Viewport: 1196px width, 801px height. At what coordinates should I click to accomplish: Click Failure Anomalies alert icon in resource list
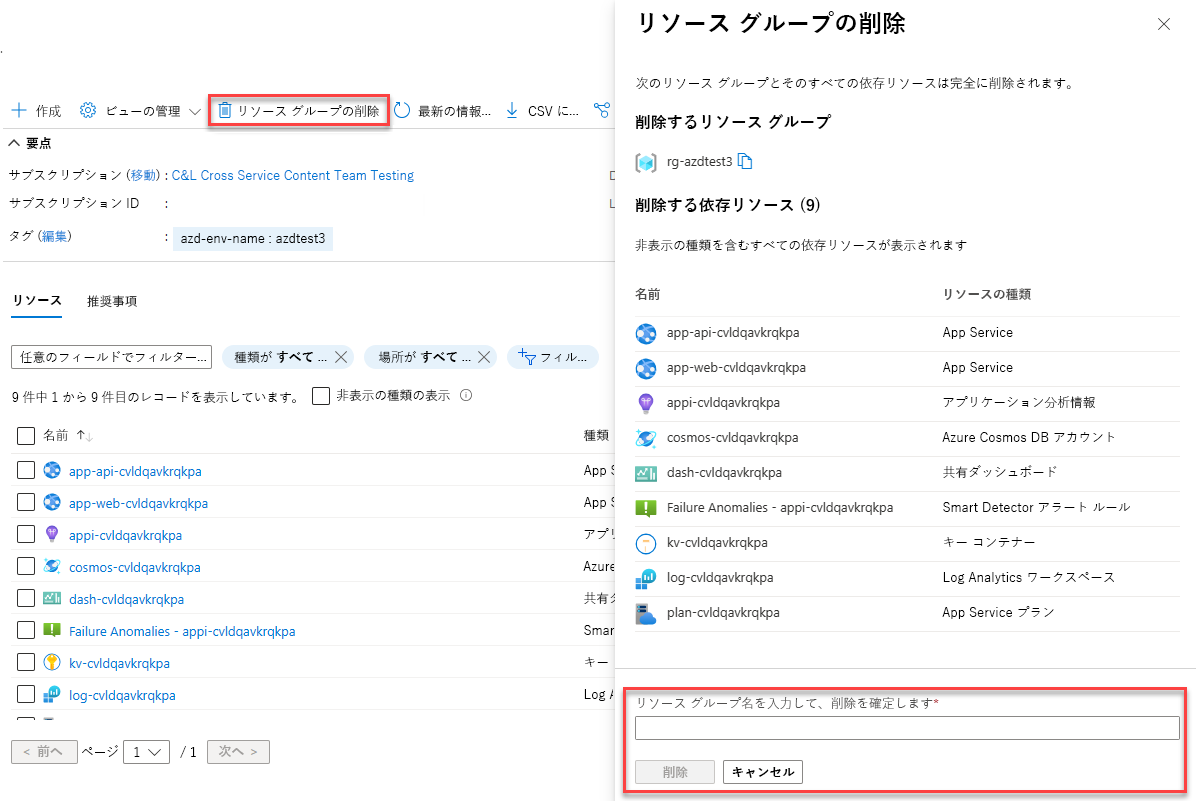pyautogui.click(x=52, y=630)
